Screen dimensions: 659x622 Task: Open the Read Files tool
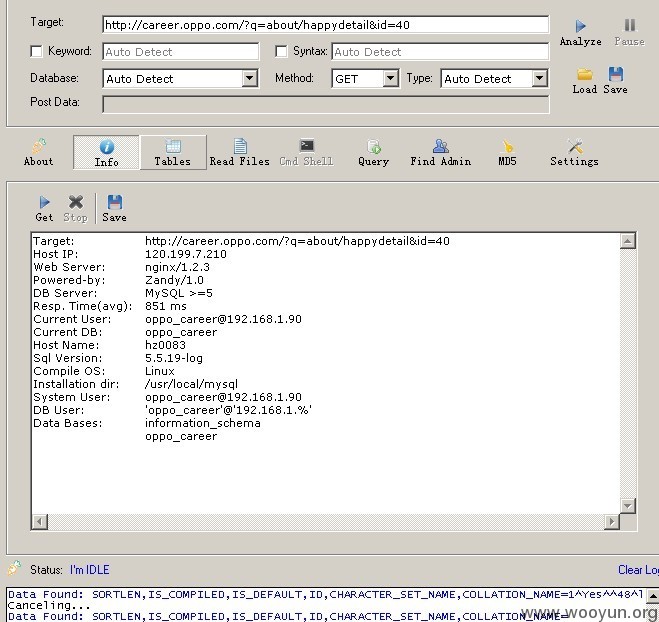(240, 153)
